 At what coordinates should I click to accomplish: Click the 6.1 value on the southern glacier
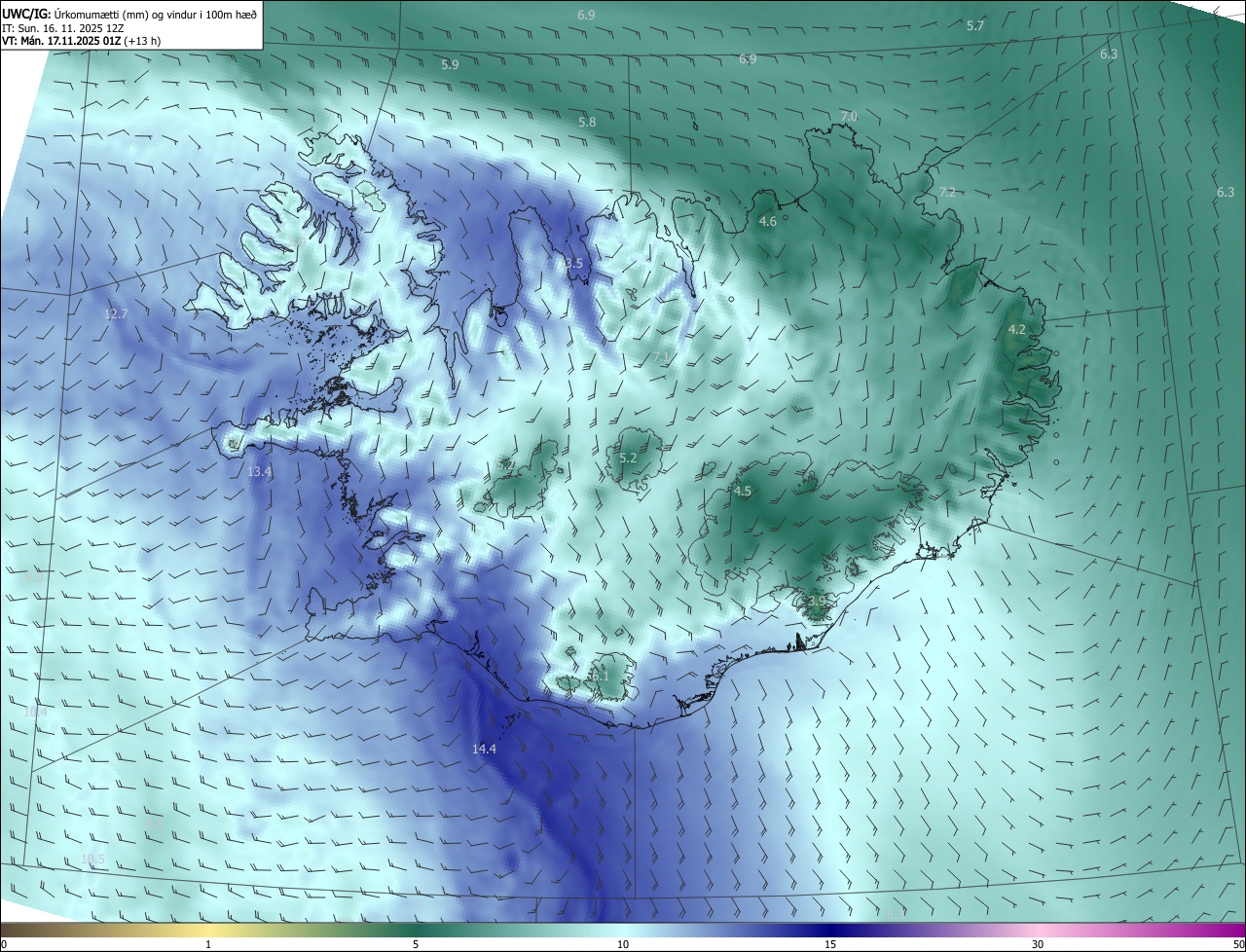600,676
